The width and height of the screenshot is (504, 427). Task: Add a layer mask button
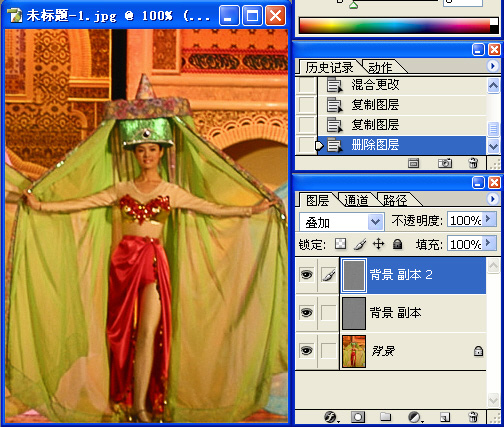tap(358, 417)
